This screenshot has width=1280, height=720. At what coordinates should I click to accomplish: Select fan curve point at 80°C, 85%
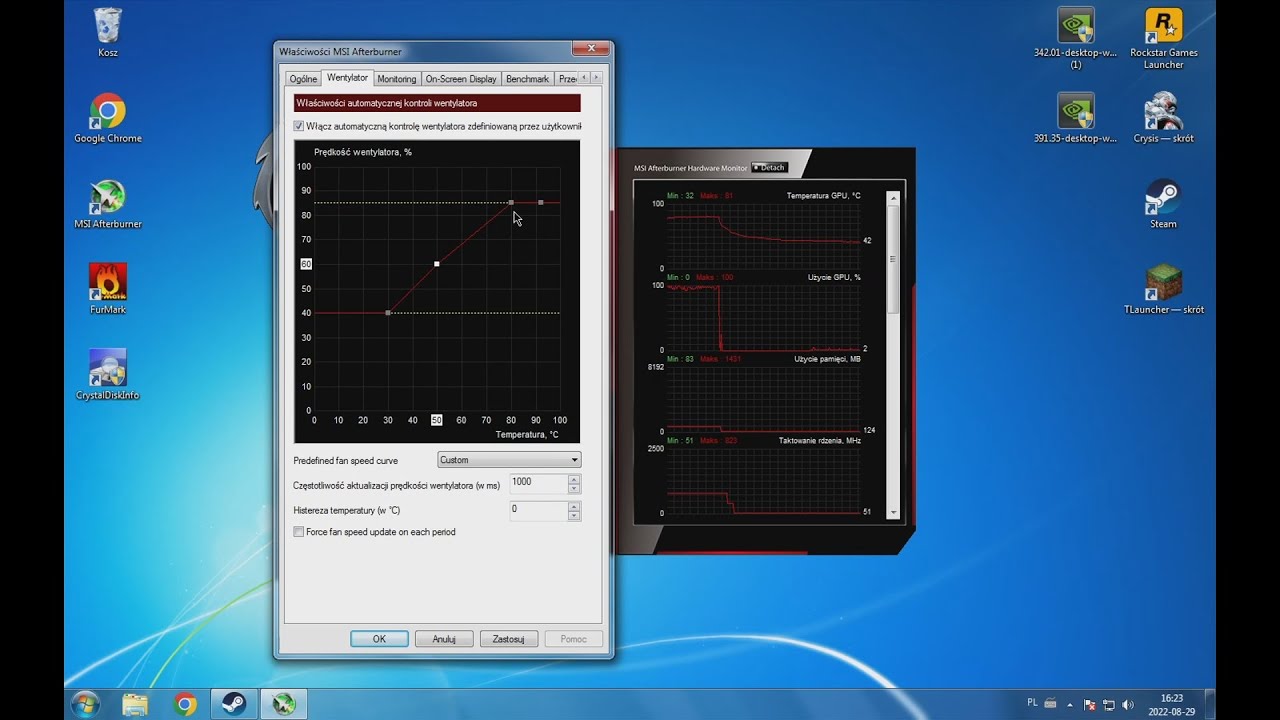pos(511,202)
